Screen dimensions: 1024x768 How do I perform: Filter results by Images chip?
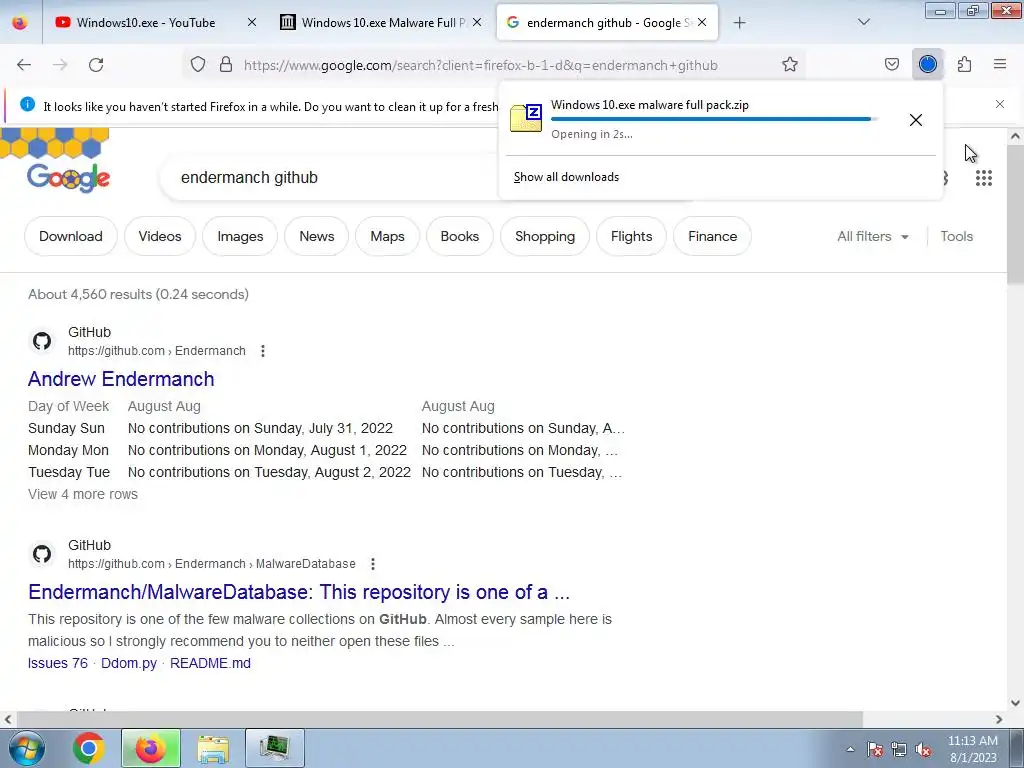(x=240, y=236)
